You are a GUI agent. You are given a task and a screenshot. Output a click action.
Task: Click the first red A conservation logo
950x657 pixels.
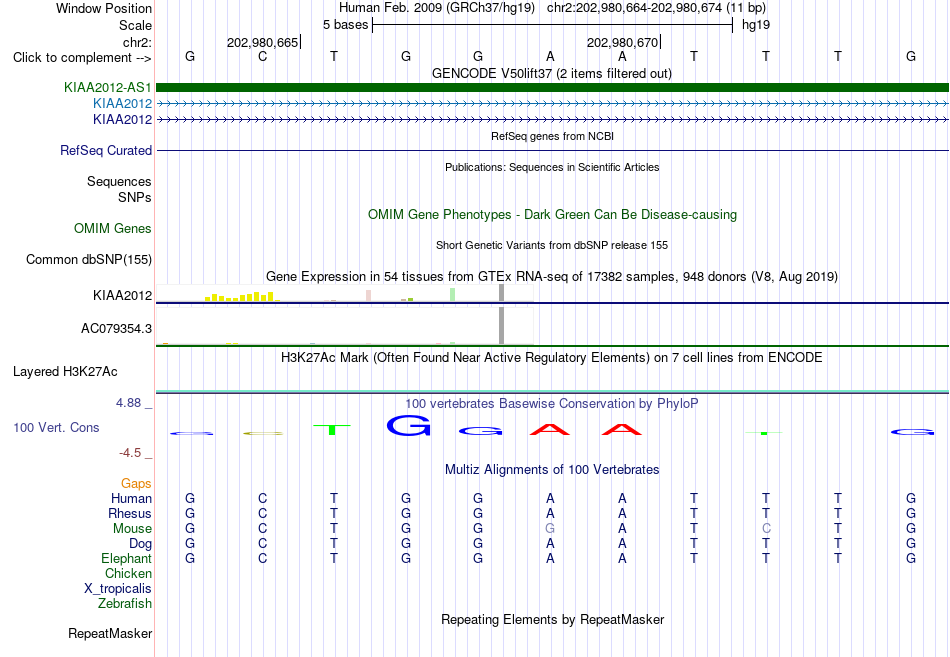pyautogui.click(x=550, y=430)
